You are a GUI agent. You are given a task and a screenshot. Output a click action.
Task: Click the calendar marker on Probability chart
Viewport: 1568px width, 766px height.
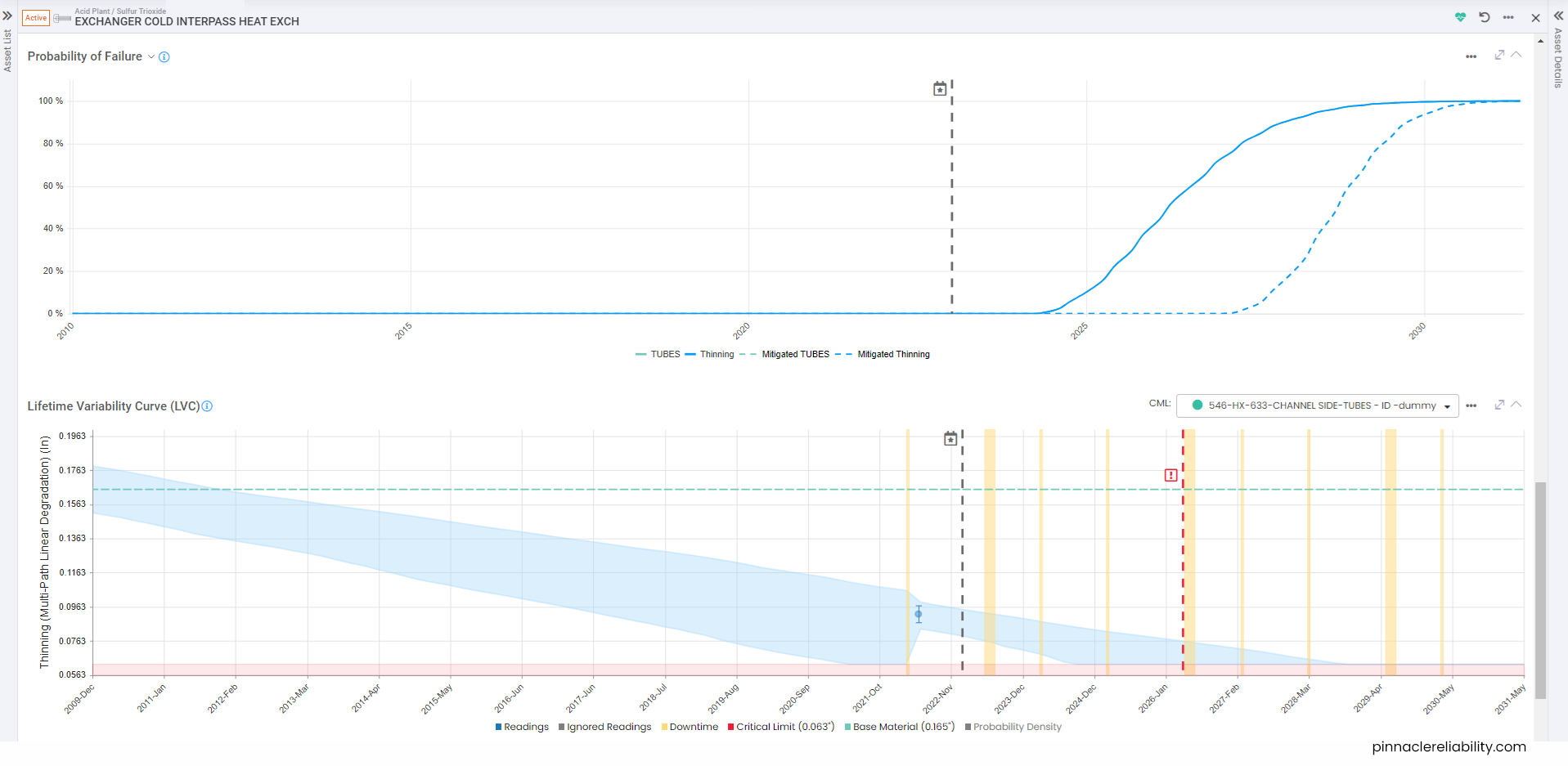click(x=940, y=89)
